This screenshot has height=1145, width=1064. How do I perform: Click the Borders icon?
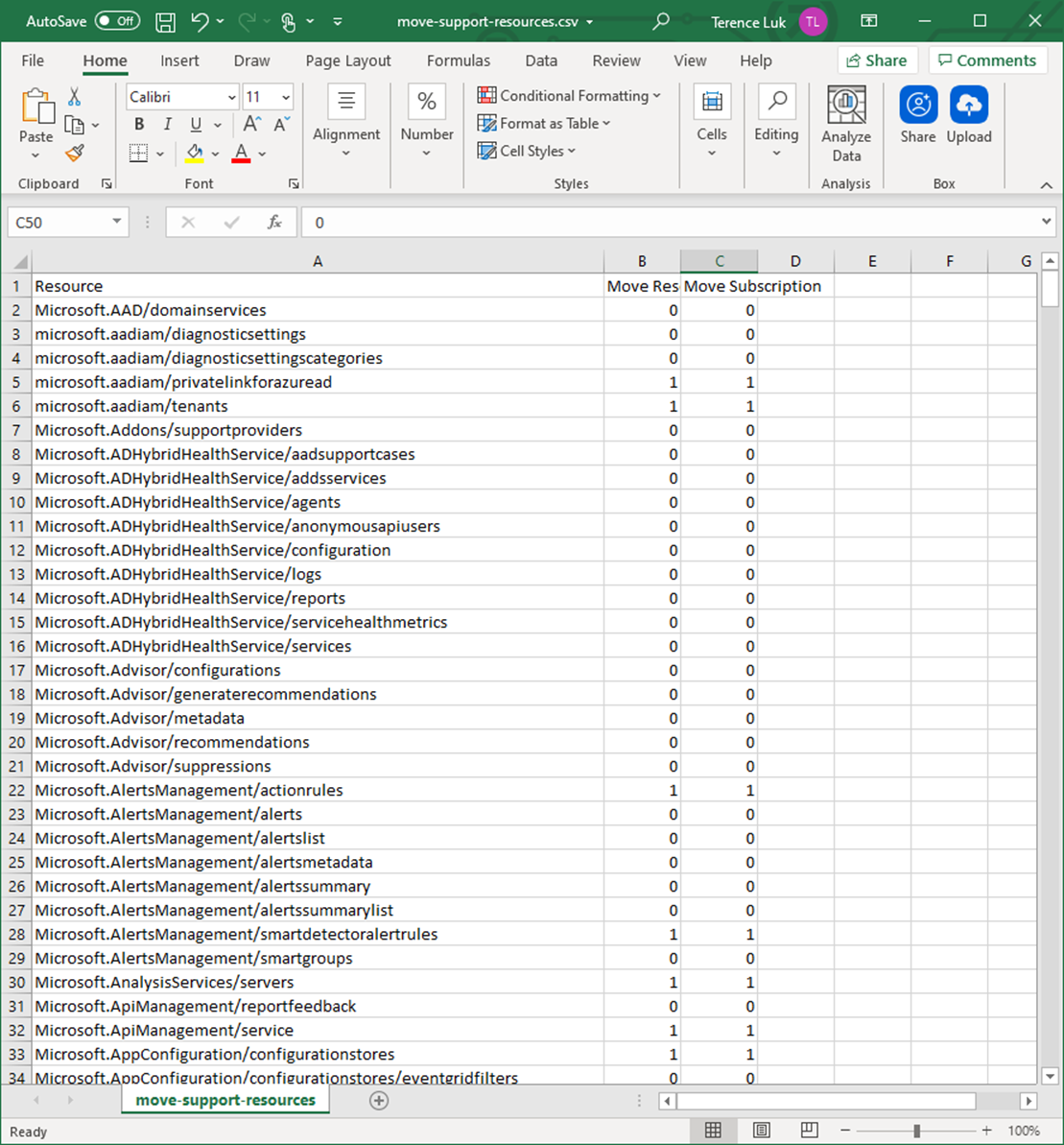coord(138,154)
